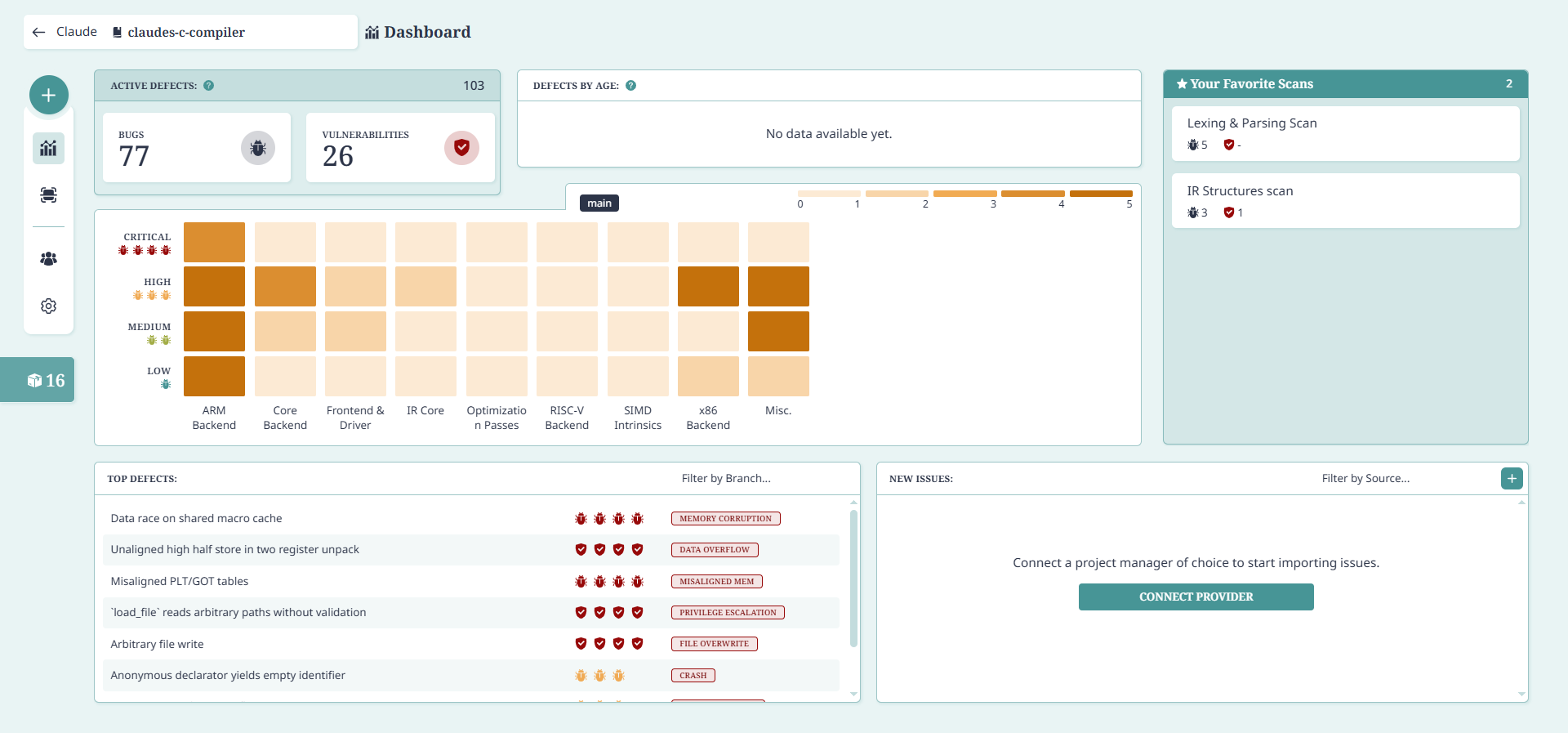Click the New Issues panel scrollbar

1521,598
